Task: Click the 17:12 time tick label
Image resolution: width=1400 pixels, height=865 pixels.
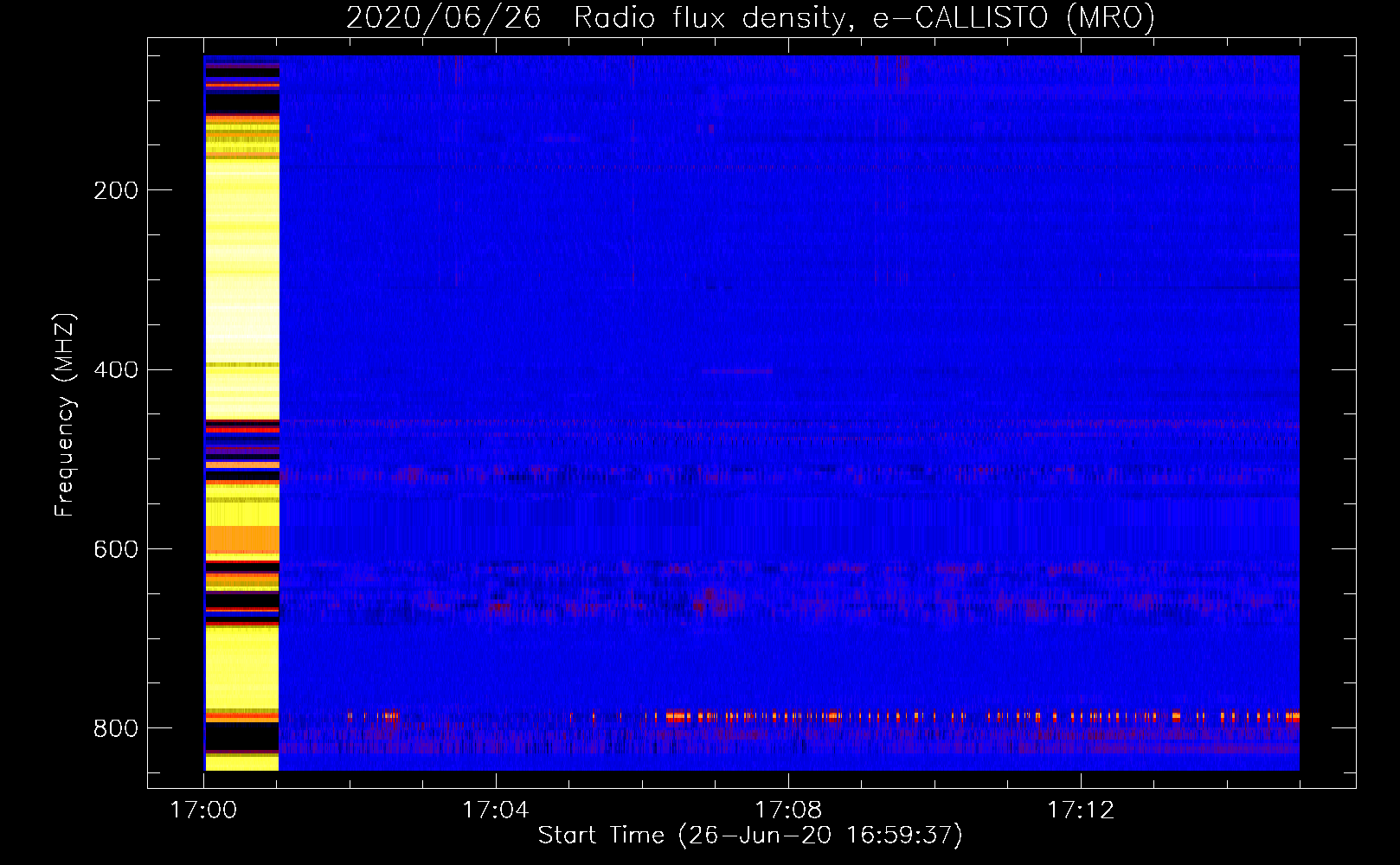Action: (x=1081, y=811)
